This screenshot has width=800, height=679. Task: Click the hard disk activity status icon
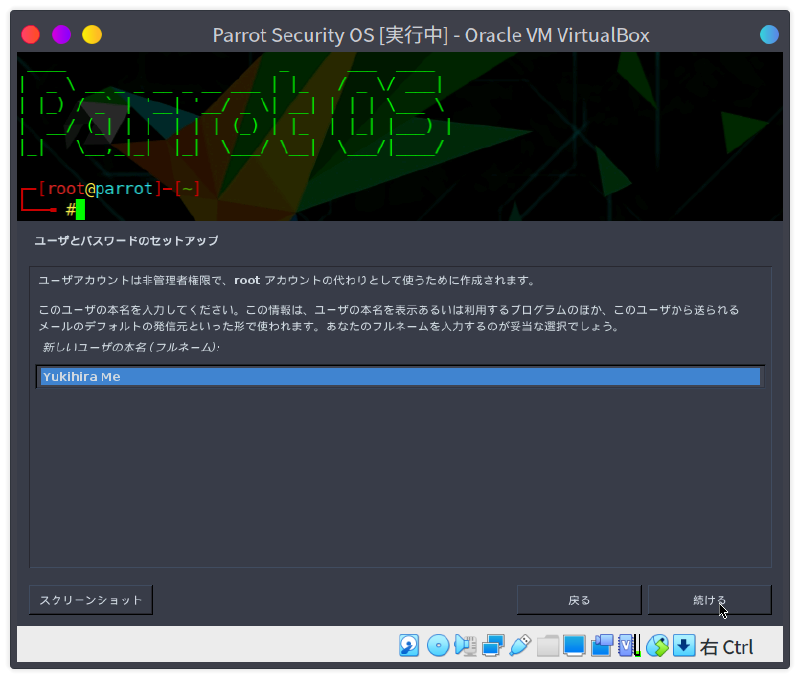pos(409,645)
